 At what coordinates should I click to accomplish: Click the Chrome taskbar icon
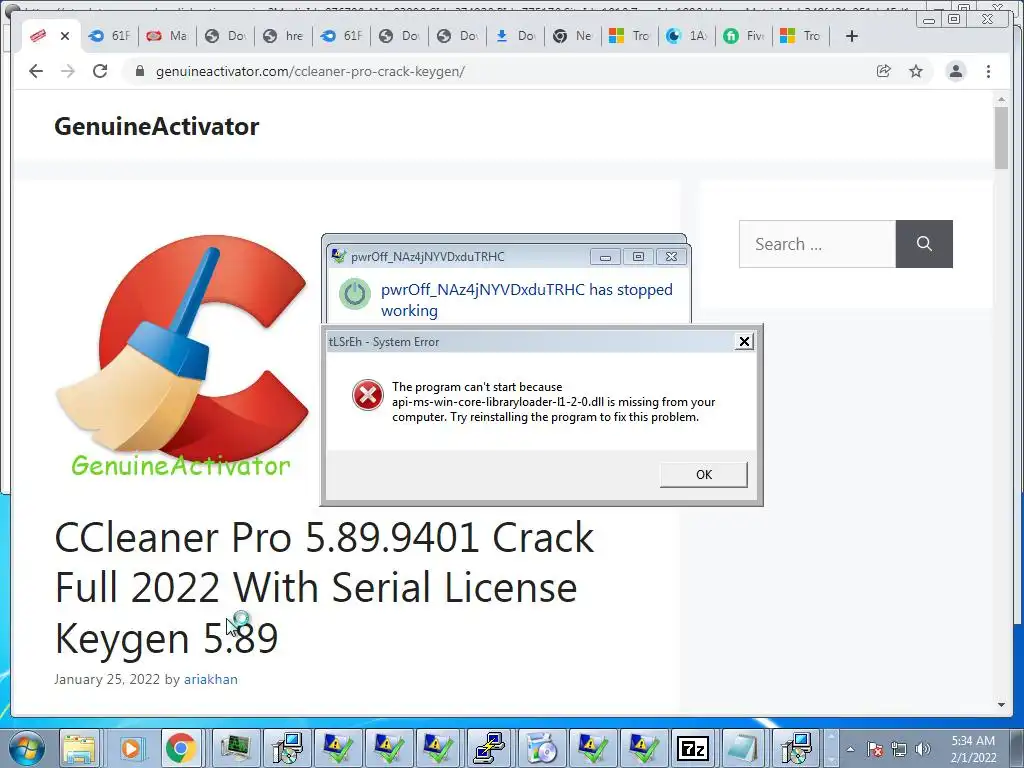181,748
